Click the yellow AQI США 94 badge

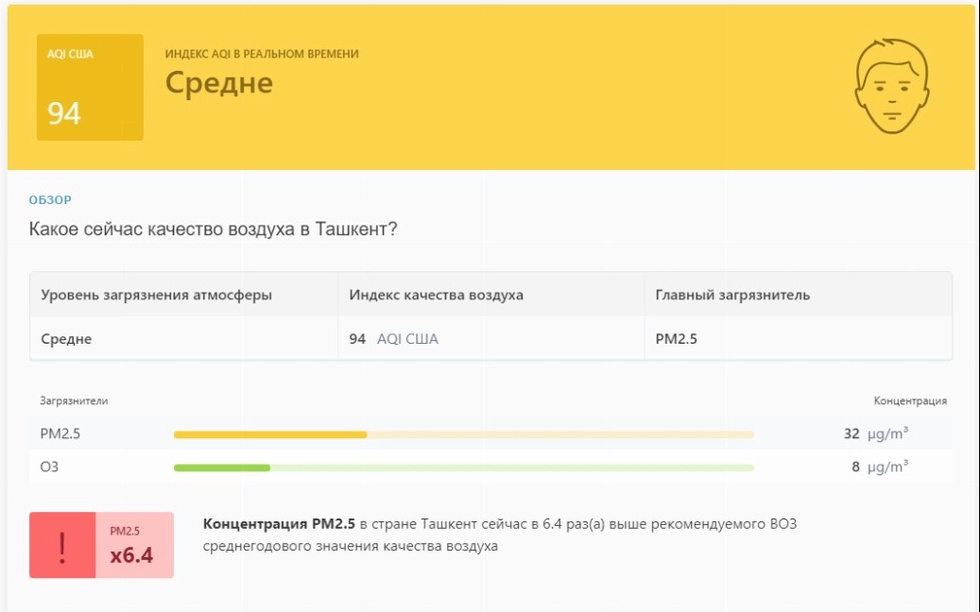click(90, 87)
